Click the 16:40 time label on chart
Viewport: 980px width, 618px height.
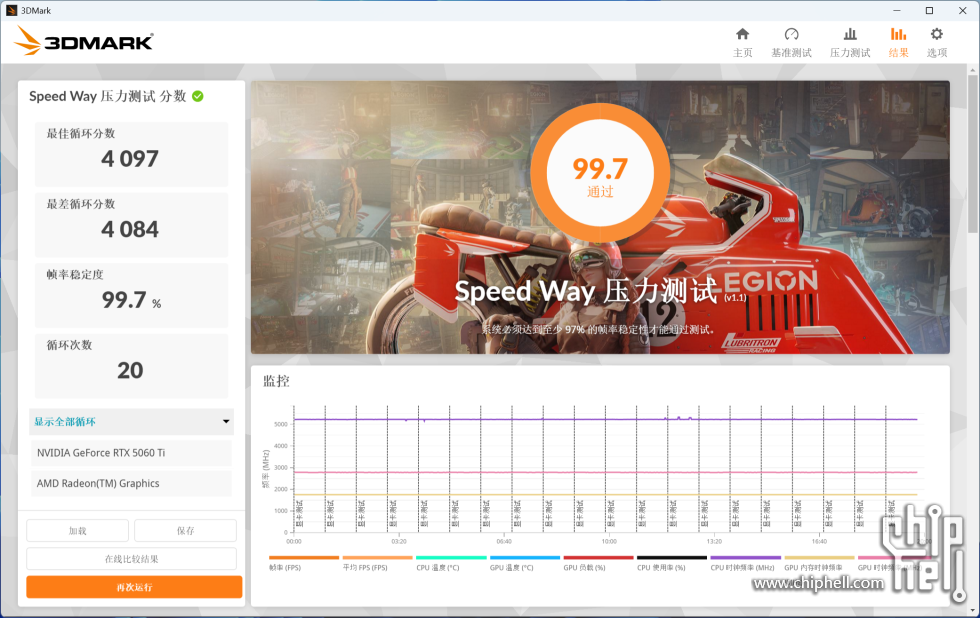click(819, 541)
